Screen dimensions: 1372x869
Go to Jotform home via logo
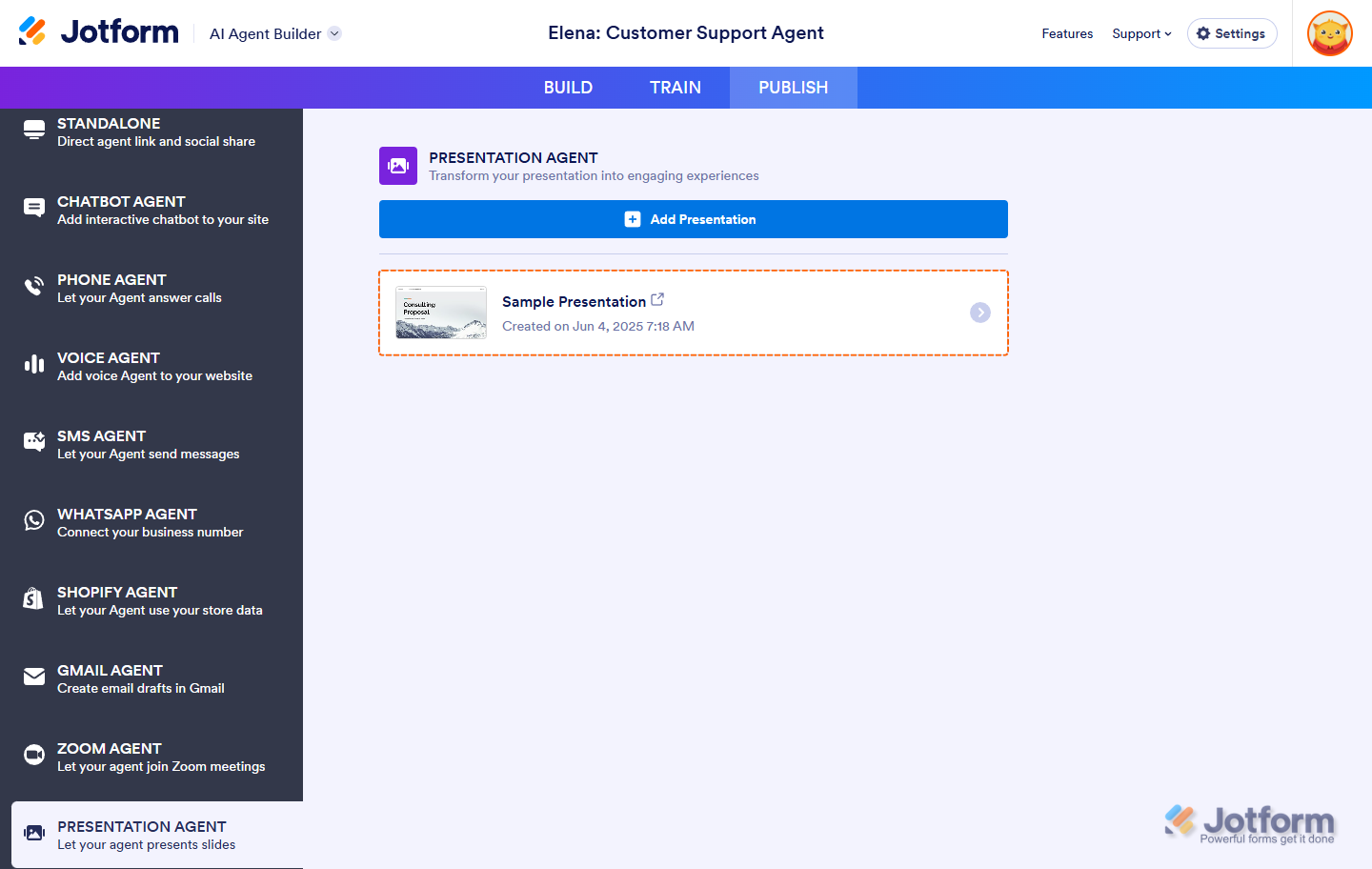(x=99, y=32)
